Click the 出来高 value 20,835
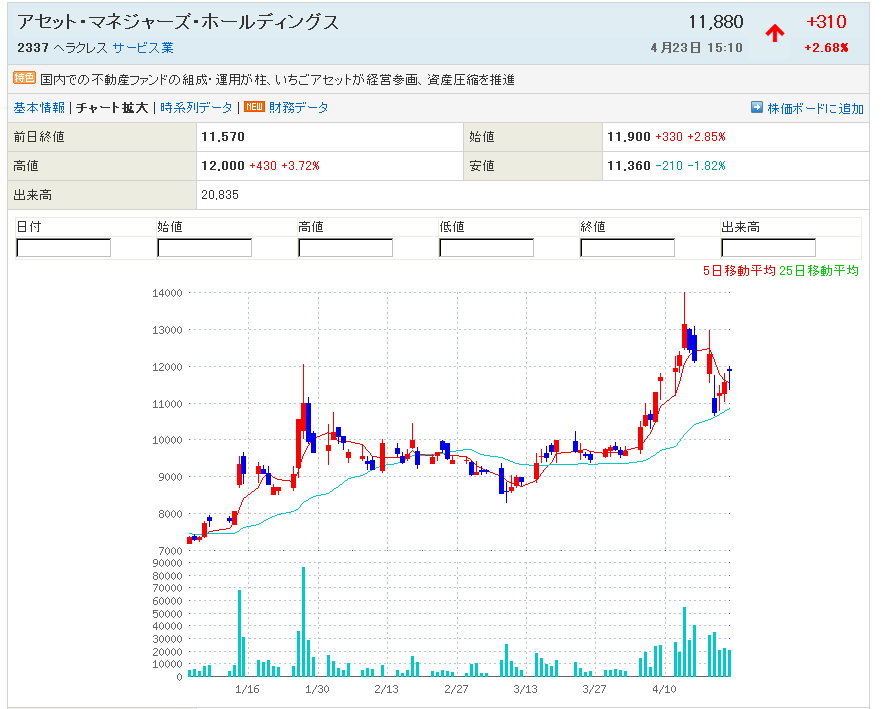Screen dimensions: 881x709 [x=220, y=195]
